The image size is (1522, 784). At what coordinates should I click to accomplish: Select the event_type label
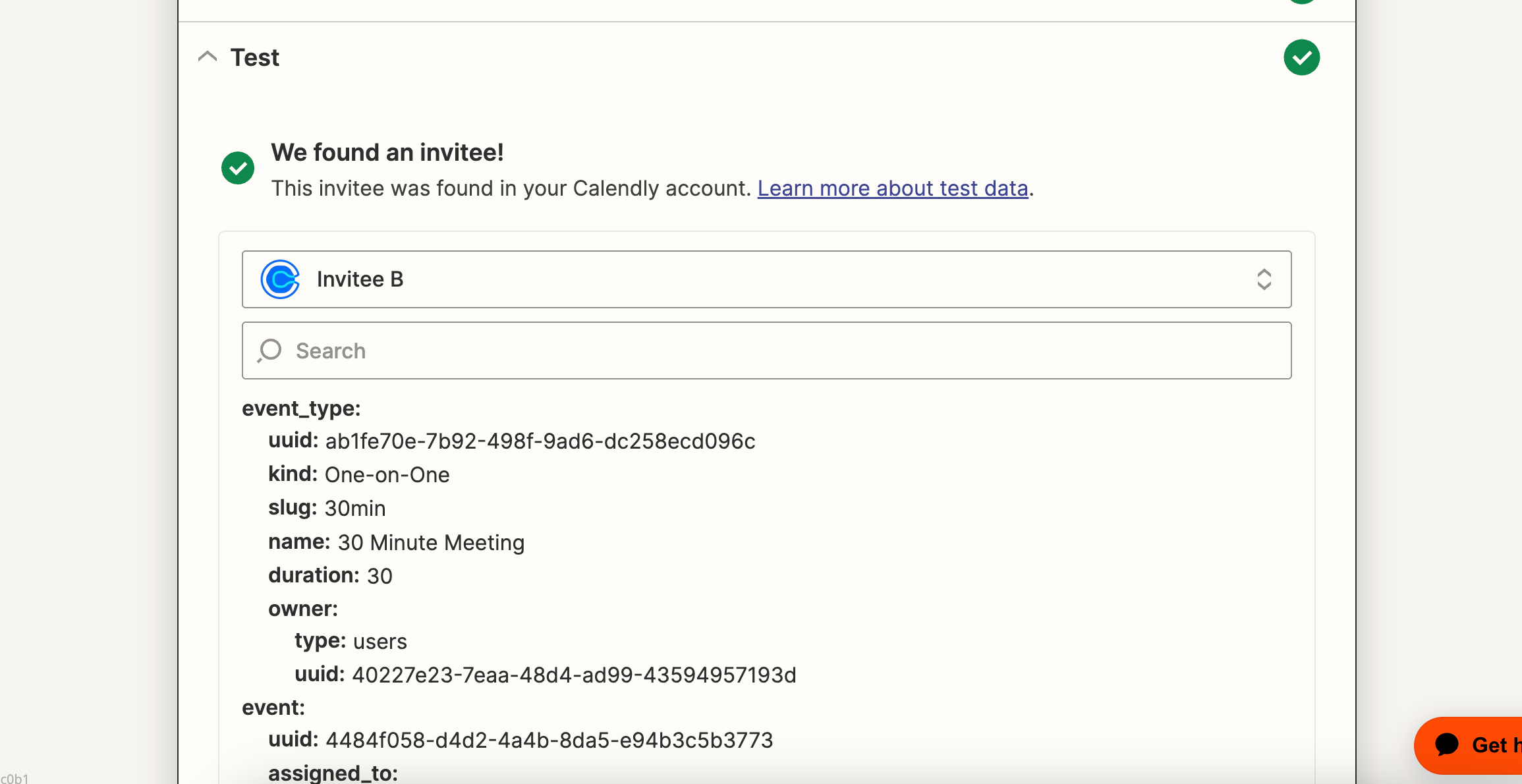coord(301,408)
